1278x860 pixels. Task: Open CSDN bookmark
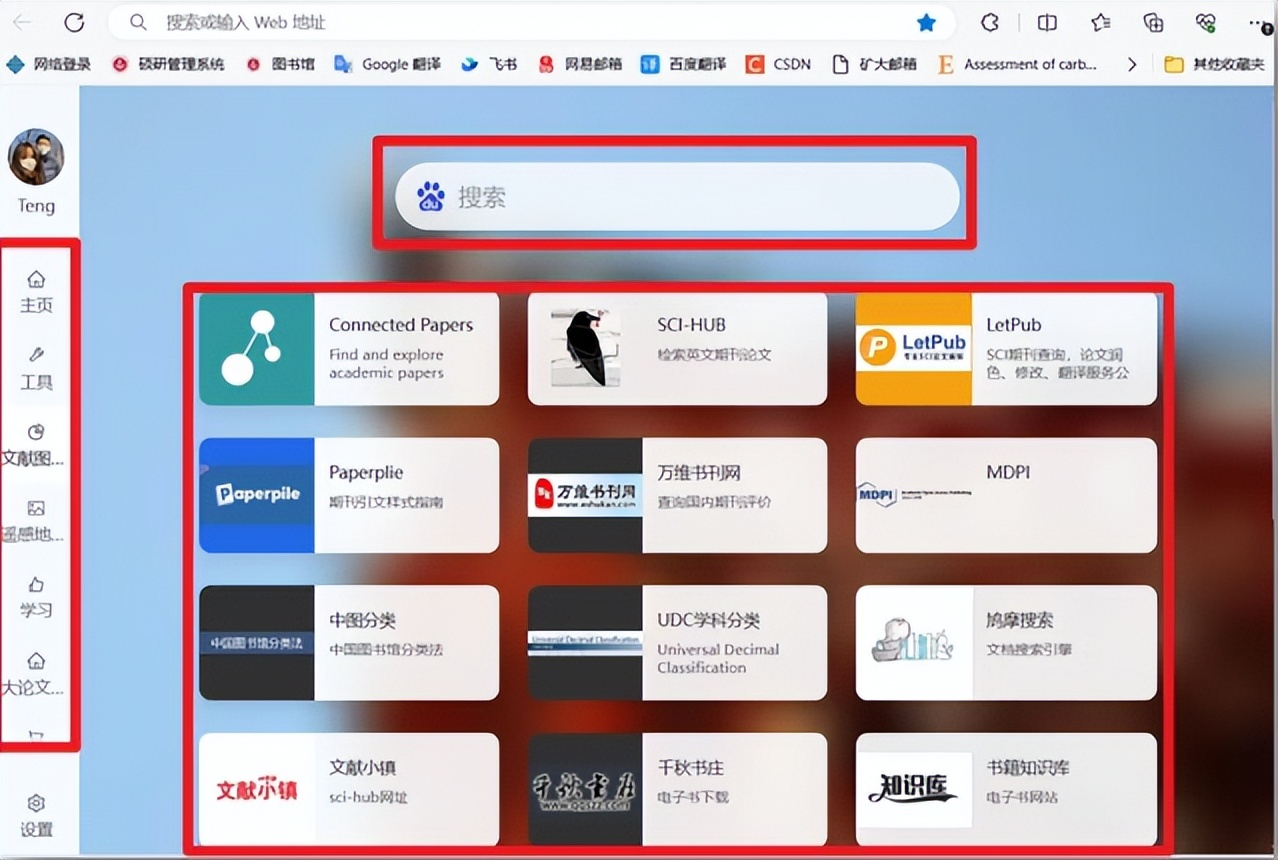778,64
